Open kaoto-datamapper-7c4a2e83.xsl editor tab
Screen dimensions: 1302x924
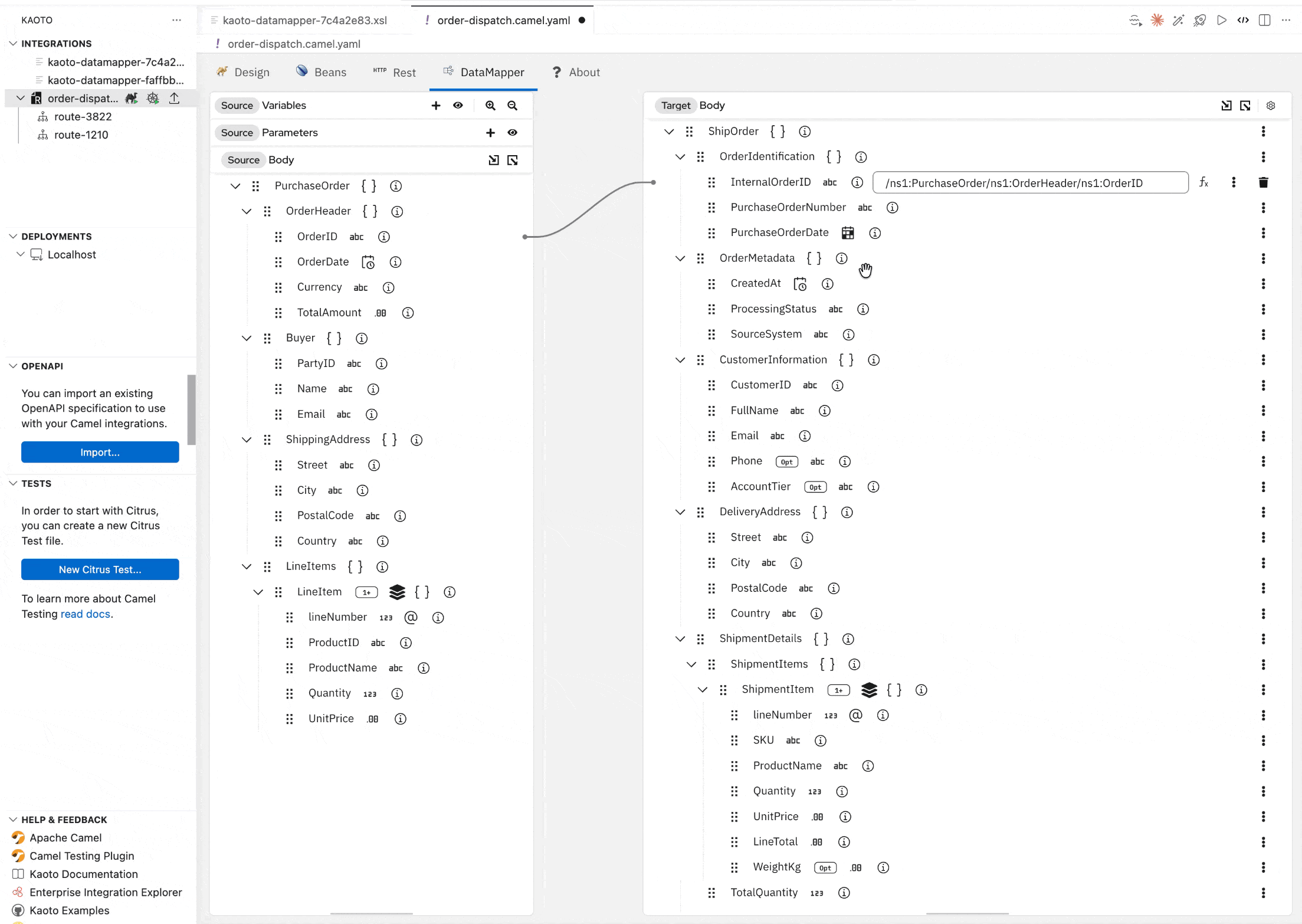[x=304, y=20]
